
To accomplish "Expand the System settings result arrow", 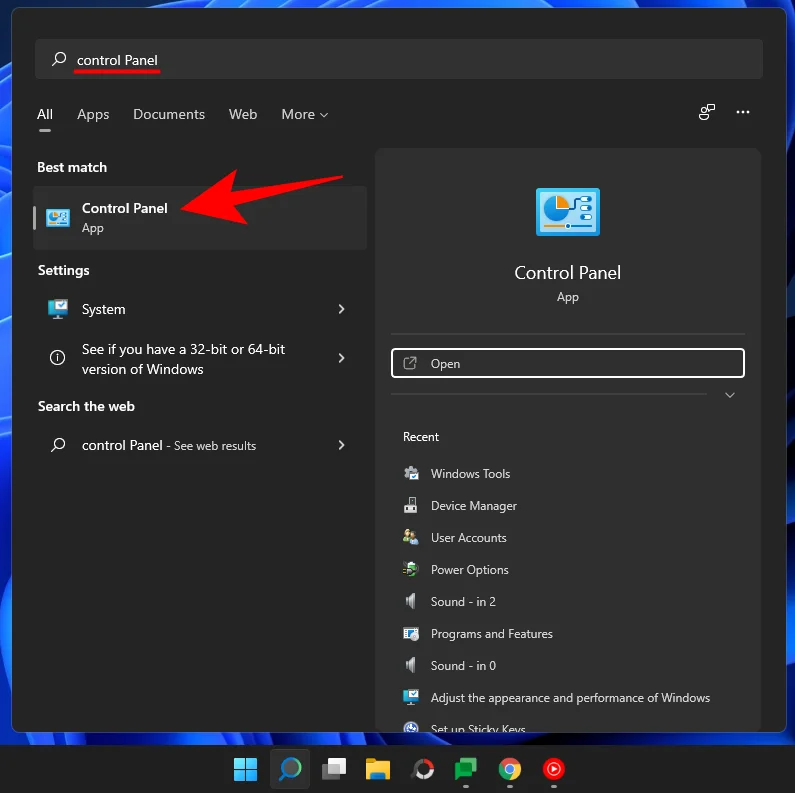I will pyautogui.click(x=341, y=310).
